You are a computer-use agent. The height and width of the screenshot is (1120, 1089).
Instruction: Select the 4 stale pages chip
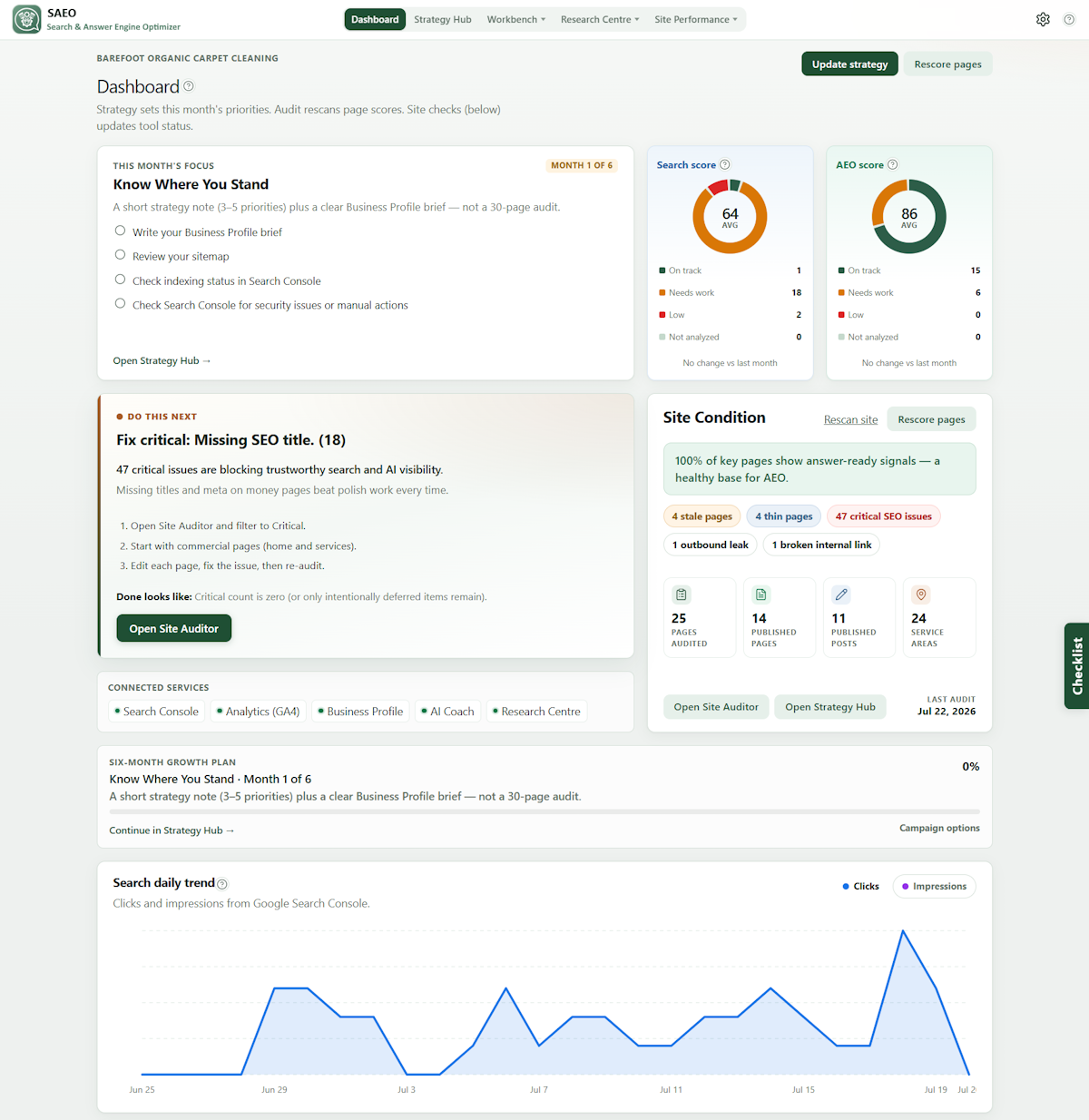coord(701,516)
